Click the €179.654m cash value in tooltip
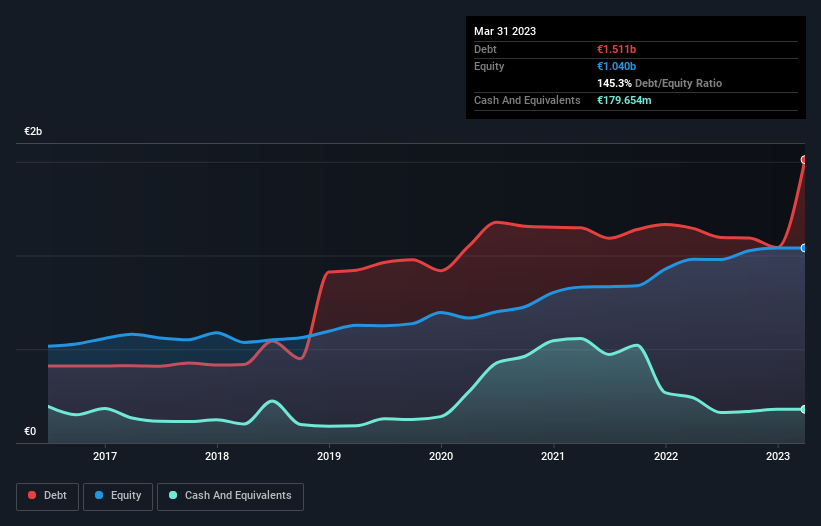This screenshot has width=821, height=526. point(624,100)
